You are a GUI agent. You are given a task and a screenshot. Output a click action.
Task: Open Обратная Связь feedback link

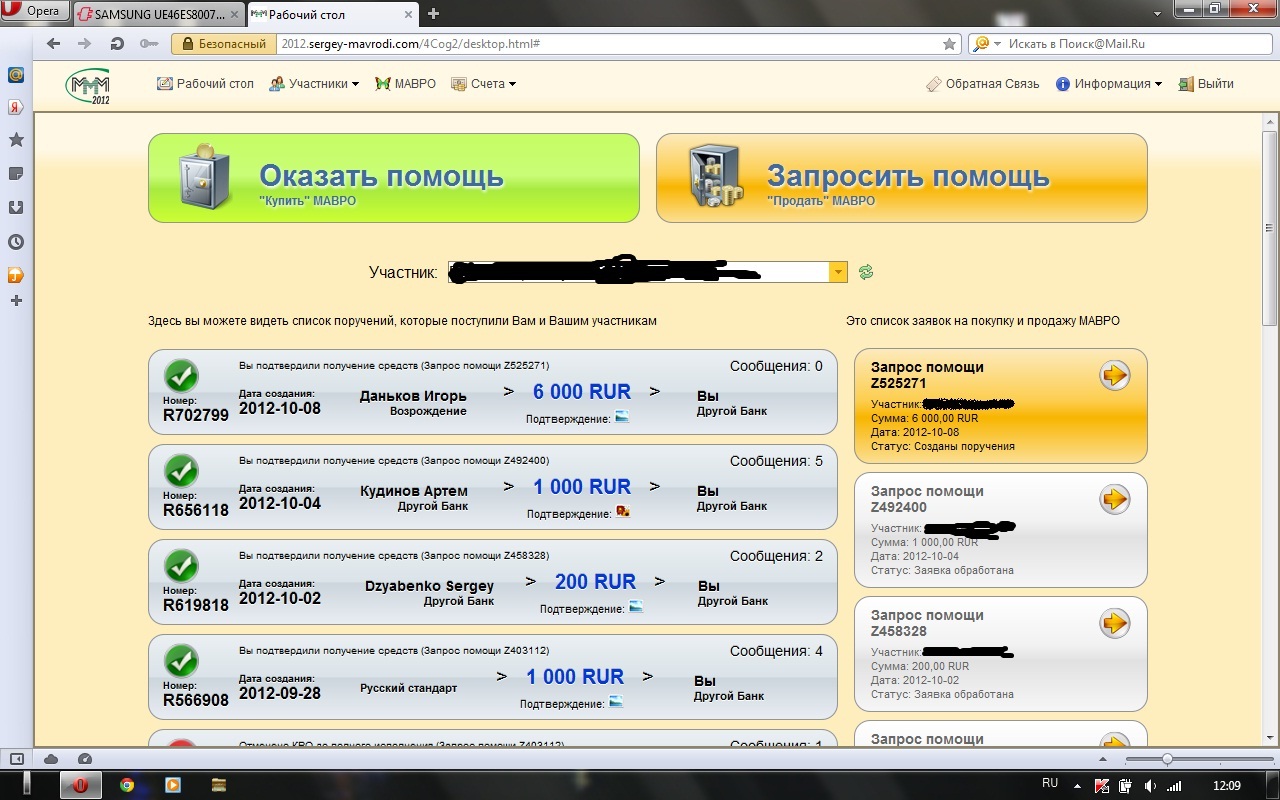983,84
